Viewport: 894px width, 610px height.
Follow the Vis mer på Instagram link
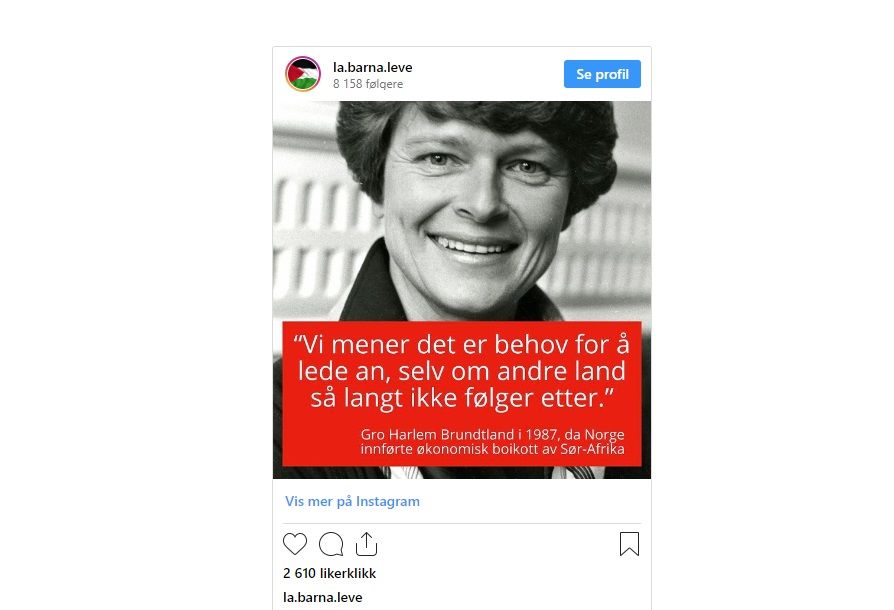pyautogui.click(x=352, y=501)
